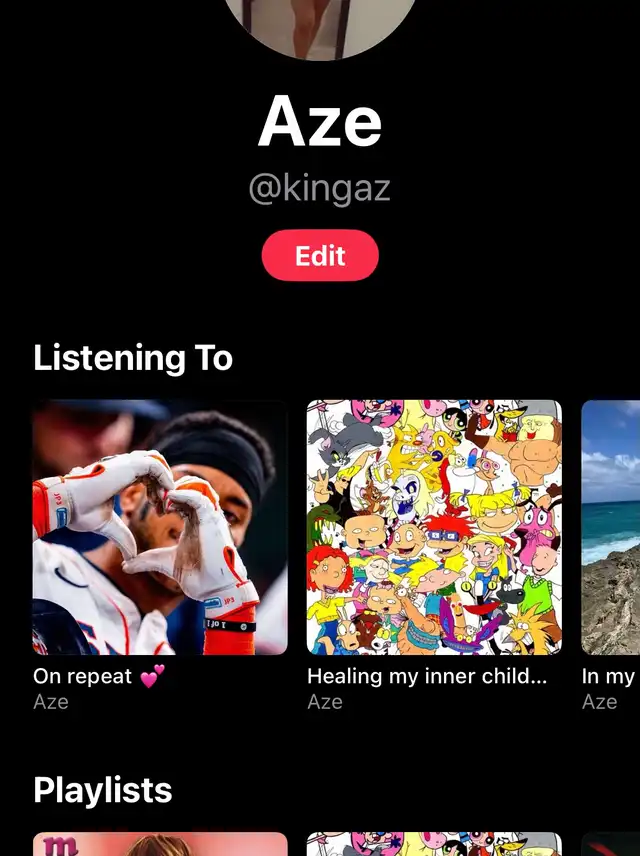Open the dark third thumbnail under Playlists
Viewport: 640px width, 856px height.
(x=611, y=844)
